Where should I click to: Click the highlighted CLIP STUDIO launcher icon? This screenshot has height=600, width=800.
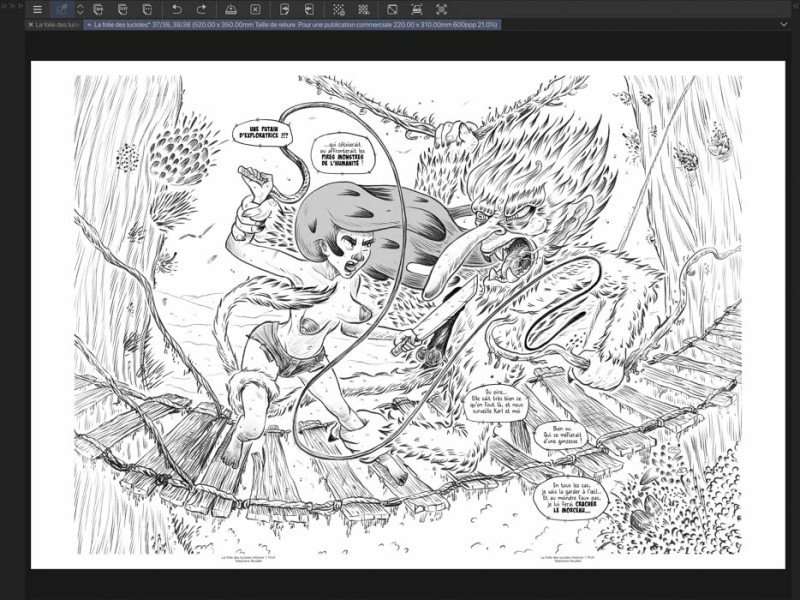[x=62, y=9]
